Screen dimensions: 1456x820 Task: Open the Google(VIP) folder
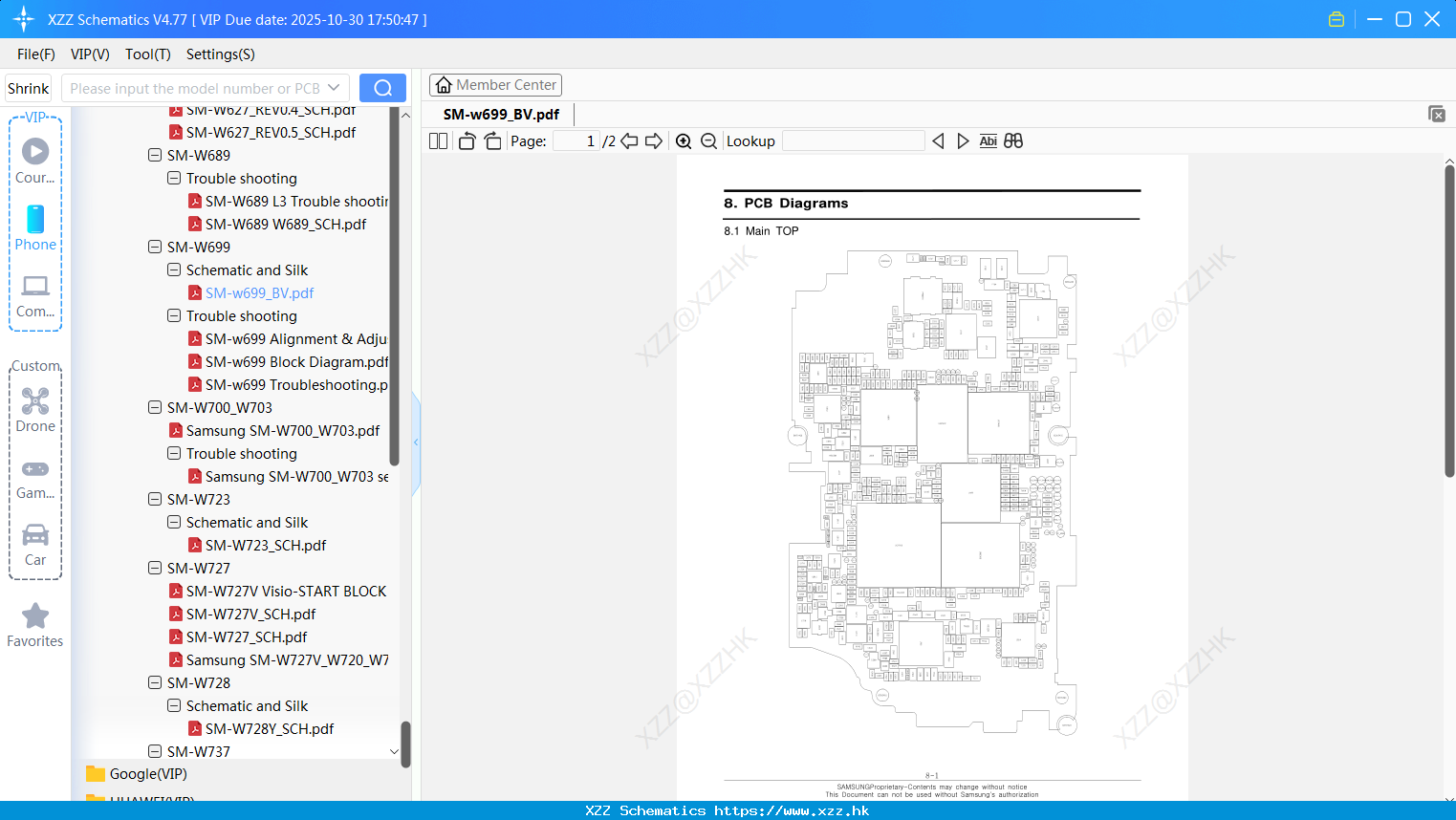(148, 774)
